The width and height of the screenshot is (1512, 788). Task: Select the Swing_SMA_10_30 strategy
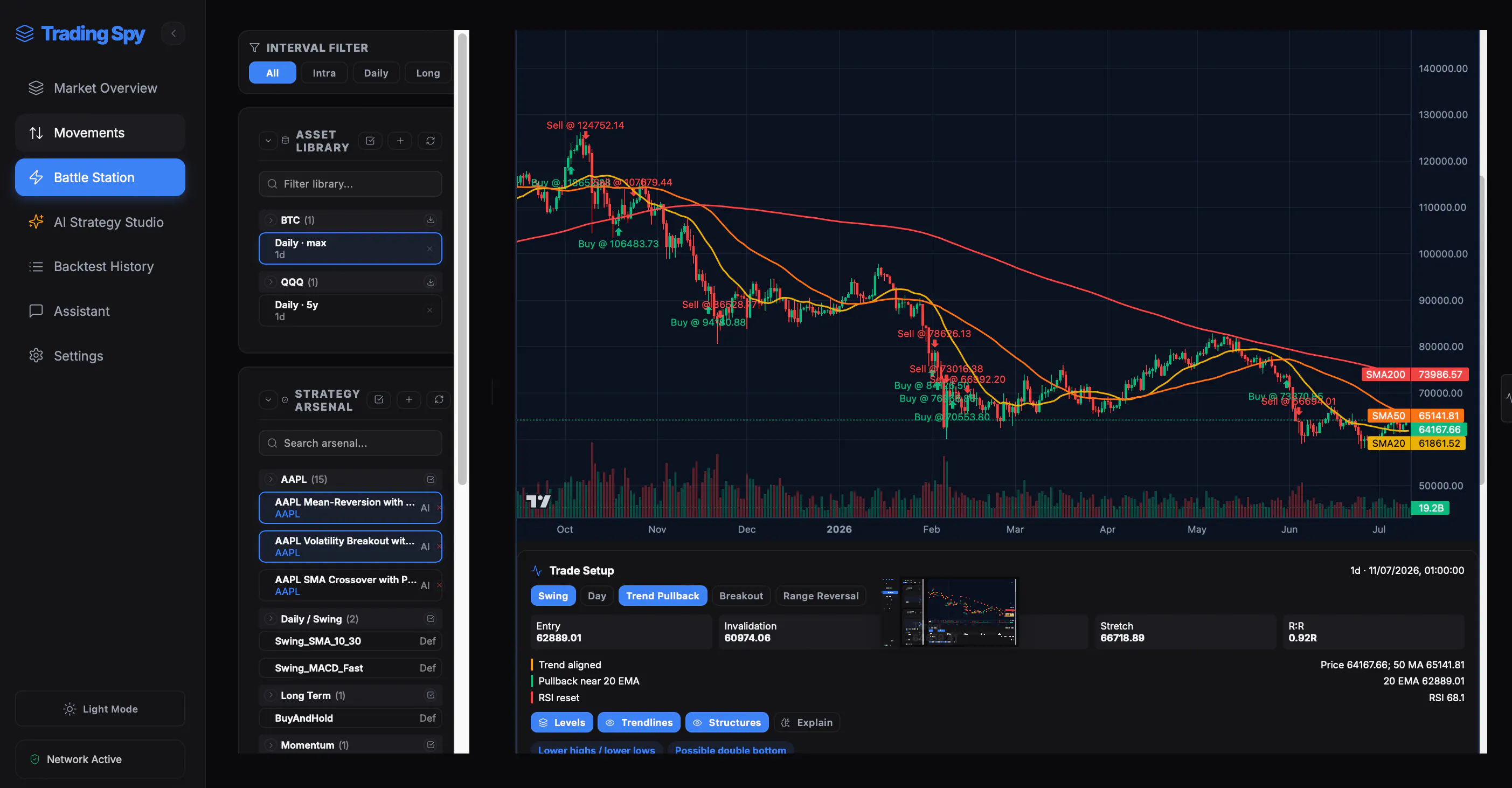coord(350,641)
